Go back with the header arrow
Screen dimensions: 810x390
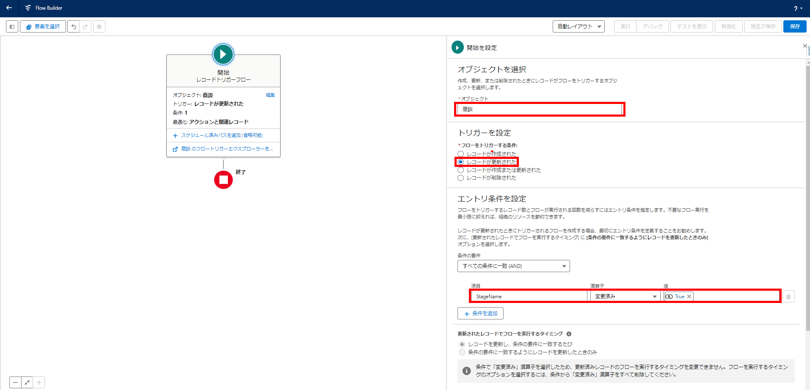[9, 8]
